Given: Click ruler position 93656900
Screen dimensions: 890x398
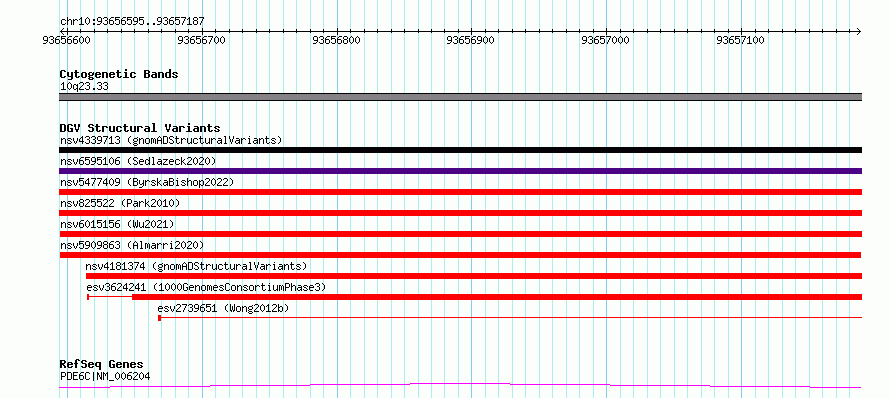Looking at the screenshot, I should pos(471,40).
